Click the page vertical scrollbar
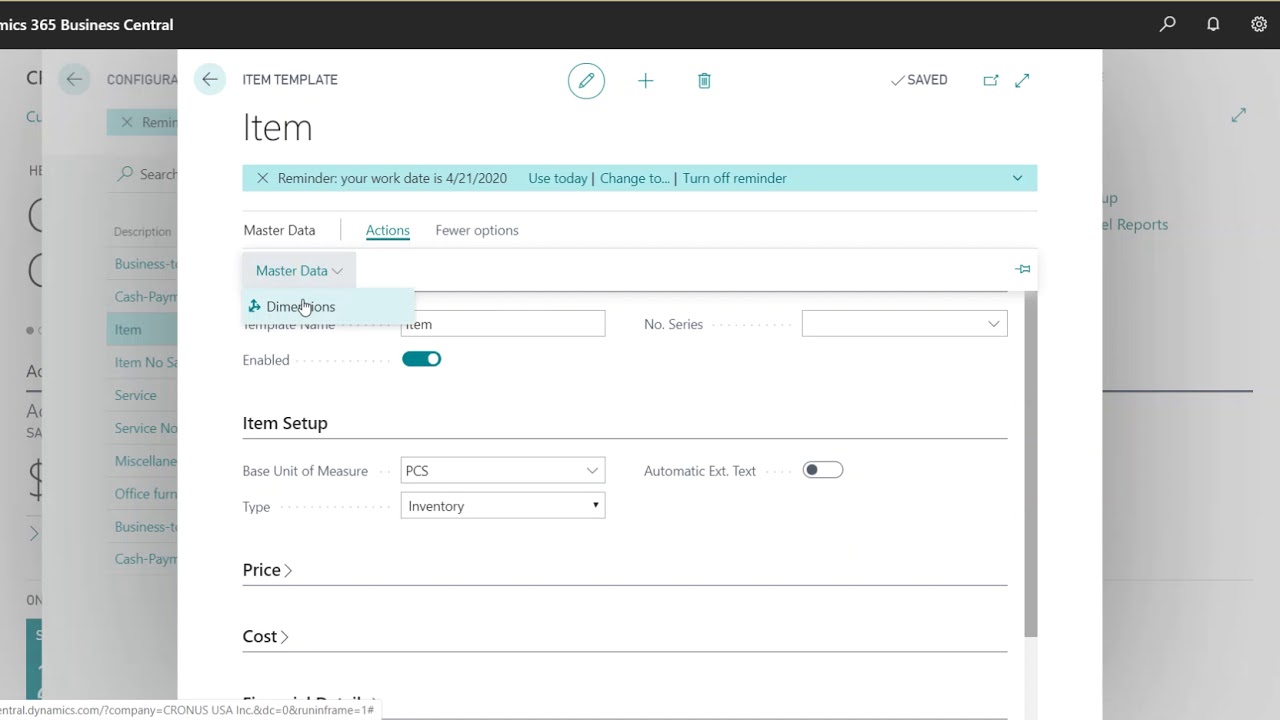Image resolution: width=1280 pixels, height=720 pixels. 1031,465
